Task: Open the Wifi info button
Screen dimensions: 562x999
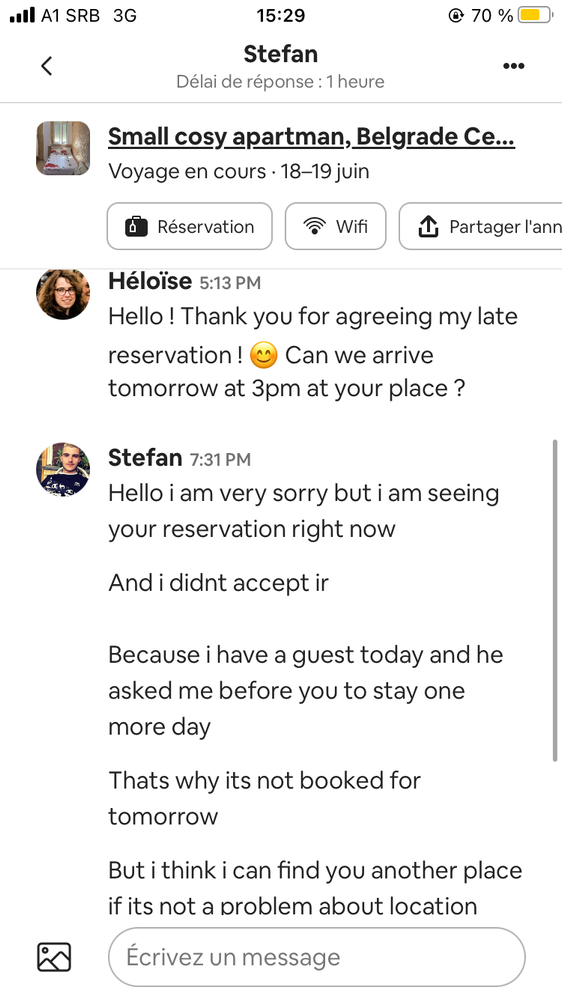Action: 335,226
